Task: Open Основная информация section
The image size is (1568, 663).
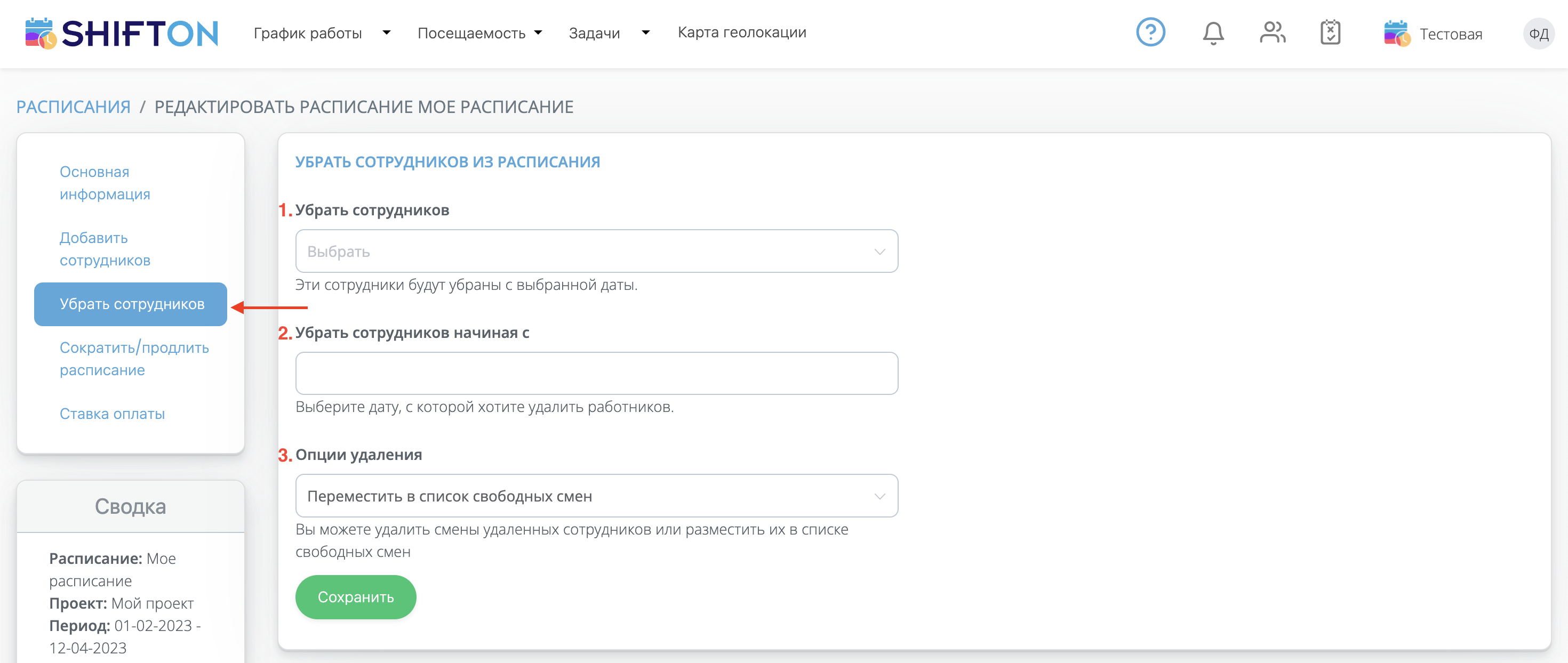Action: 105,183
